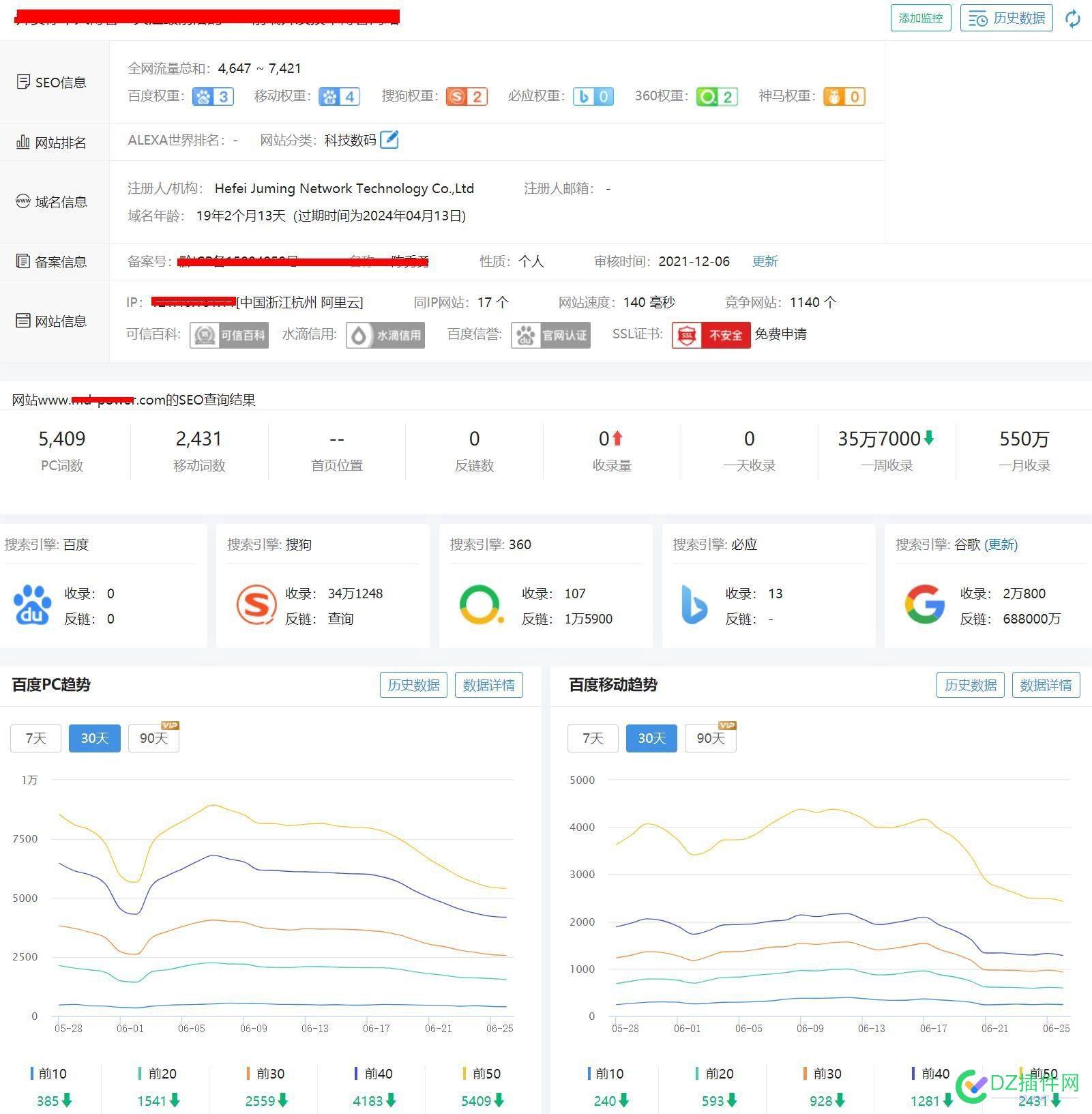Click the 全网流量总和 4,647 ~ 7,421 value

[x=259, y=68]
